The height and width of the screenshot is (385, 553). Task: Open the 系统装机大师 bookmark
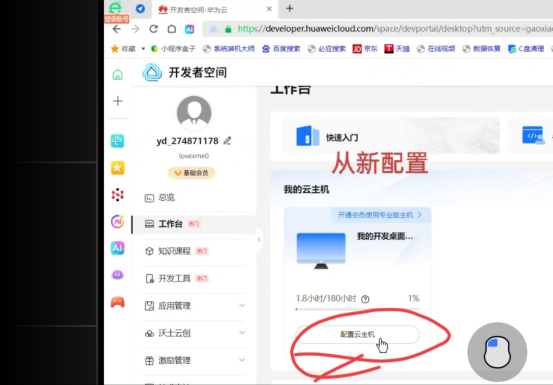pyautogui.click(x=229, y=49)
